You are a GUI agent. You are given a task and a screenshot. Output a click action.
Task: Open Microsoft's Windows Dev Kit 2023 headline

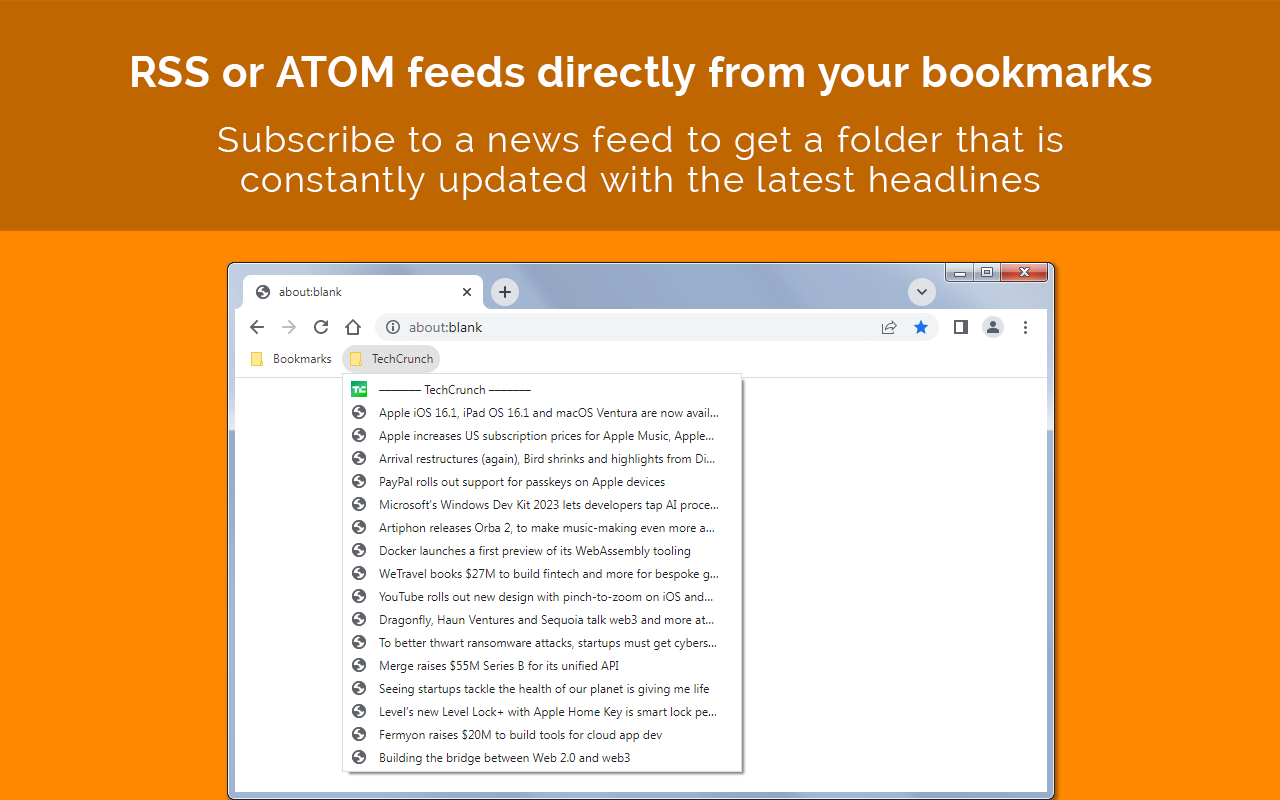pyautogui.click(x=542, y=505)
